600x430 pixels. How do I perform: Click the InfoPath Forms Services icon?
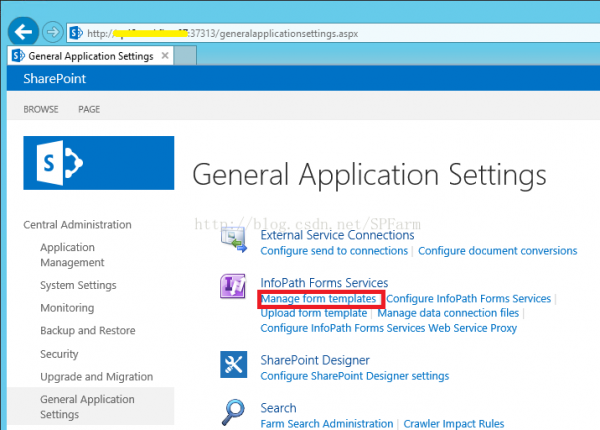point(233,286)
